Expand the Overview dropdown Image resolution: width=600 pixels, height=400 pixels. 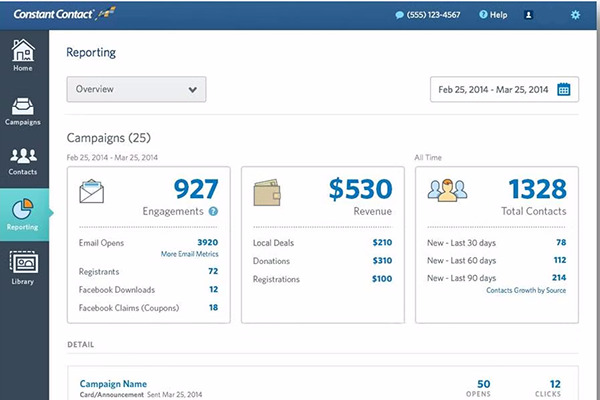136,89
